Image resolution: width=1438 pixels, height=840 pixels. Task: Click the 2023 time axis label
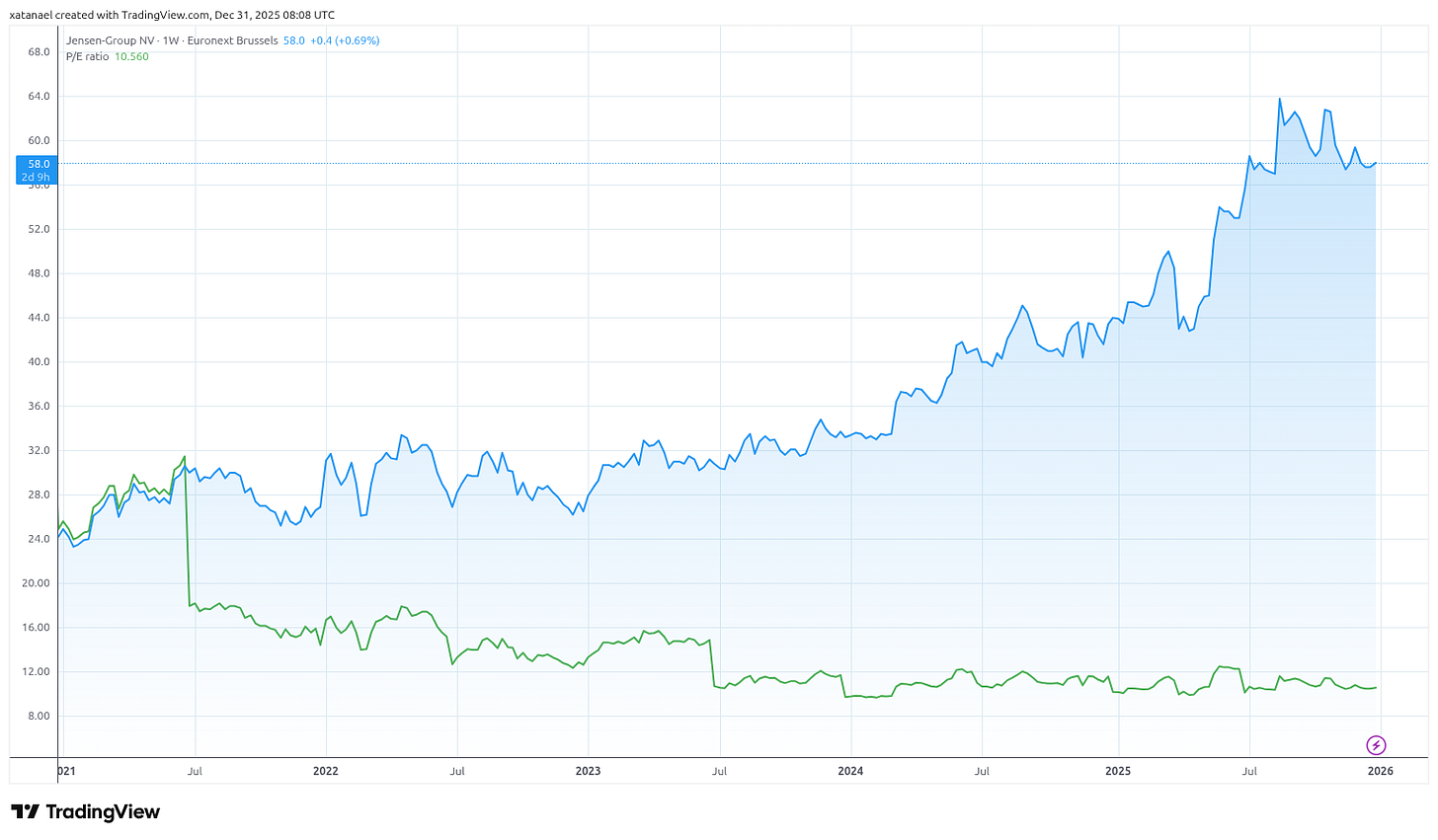(588, 771)
